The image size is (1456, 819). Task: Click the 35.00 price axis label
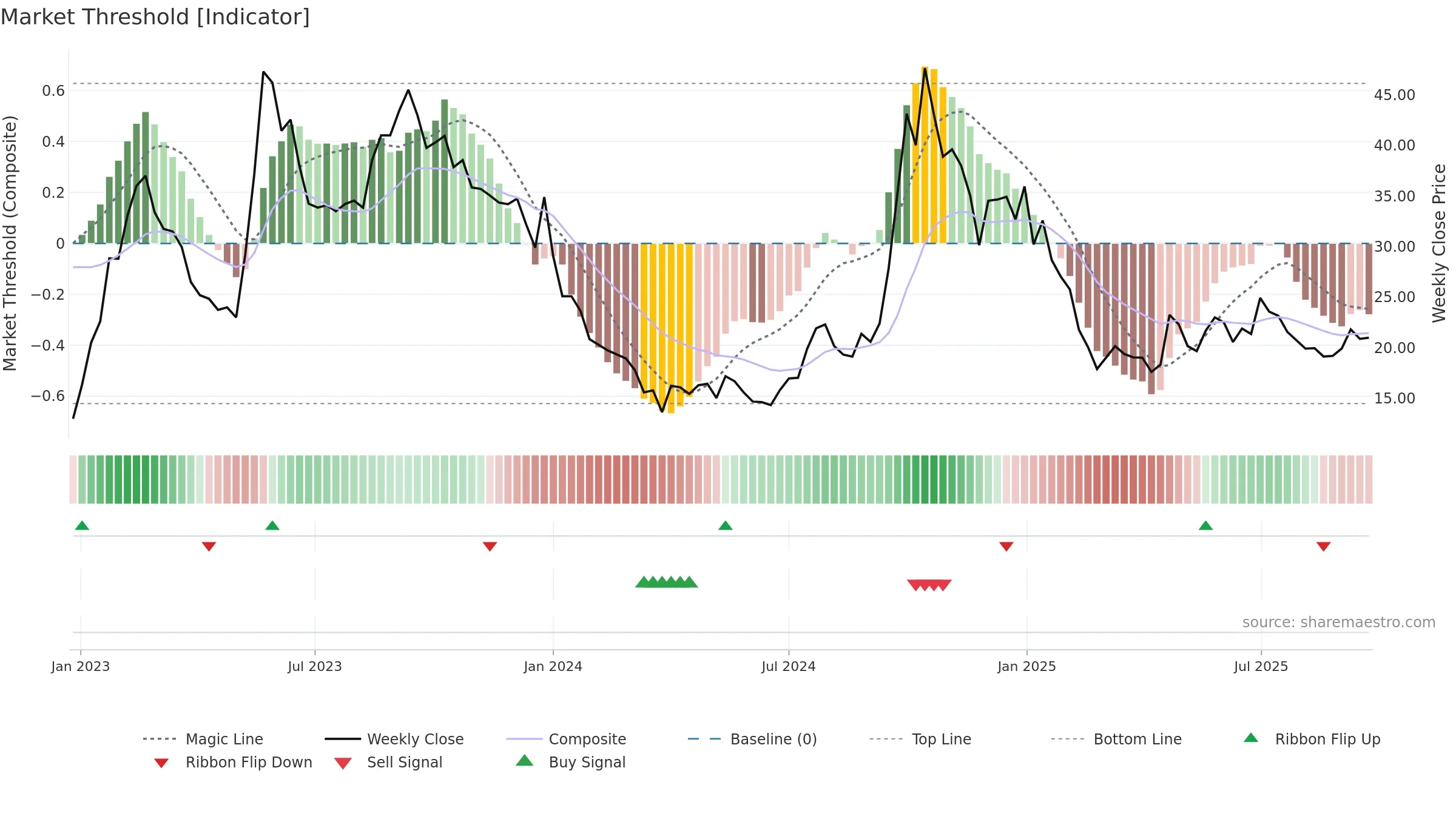pyautogui.click(x=1395, y=197)
